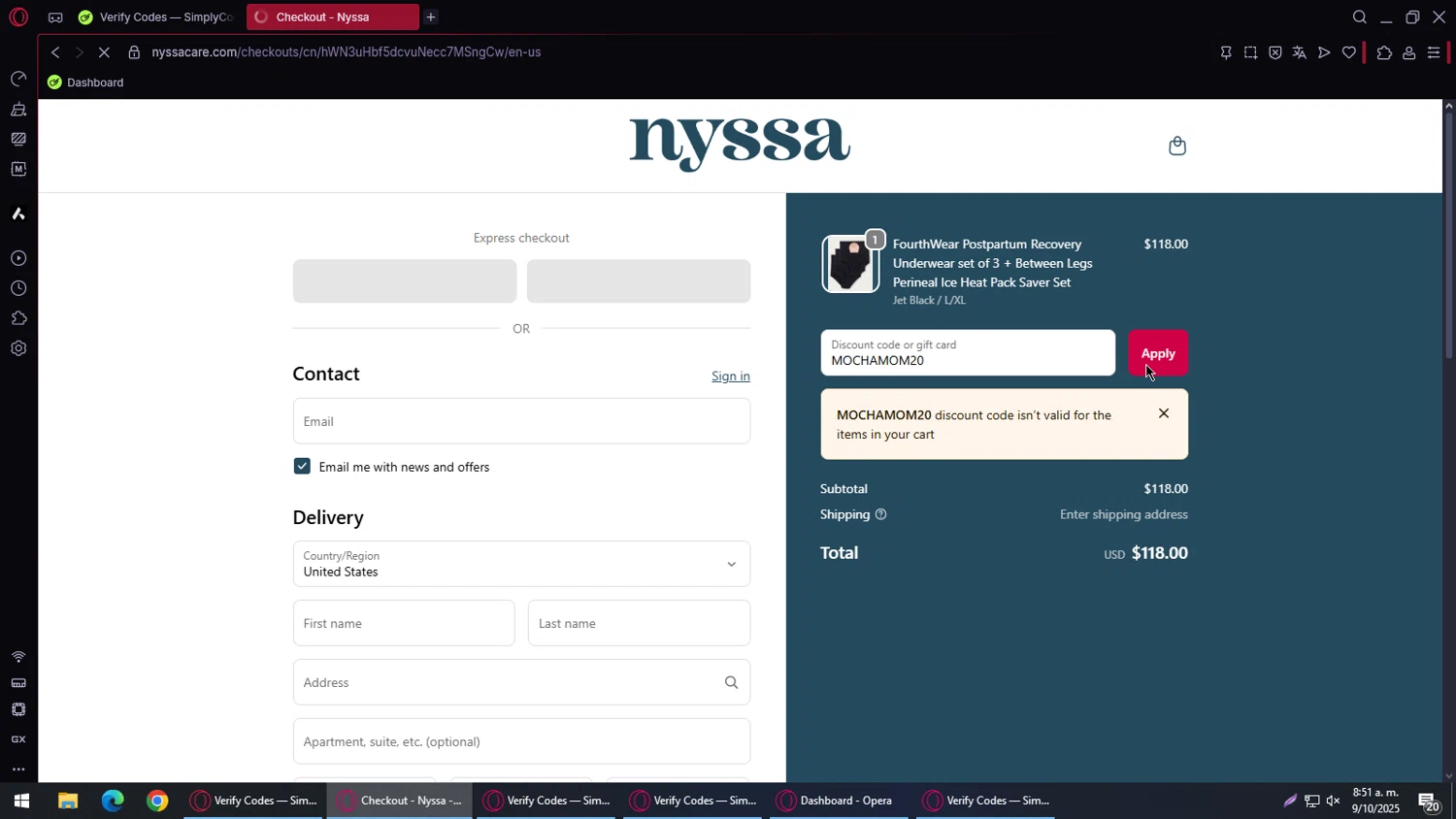Search address with magnifier icon

pyautogui.click(x=731, y=682)
